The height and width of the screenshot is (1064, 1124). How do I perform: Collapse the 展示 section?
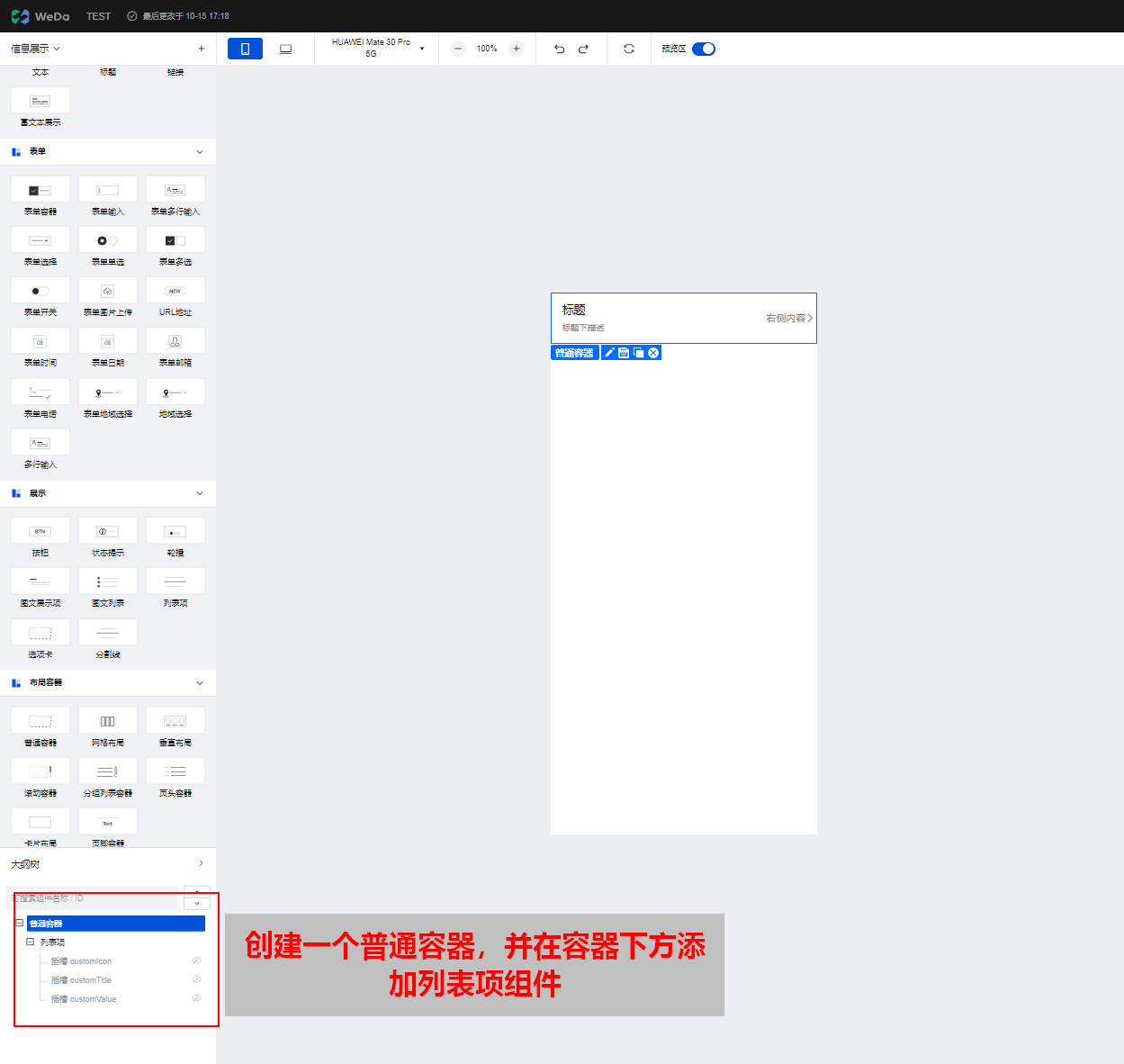(x=200, y=493)
